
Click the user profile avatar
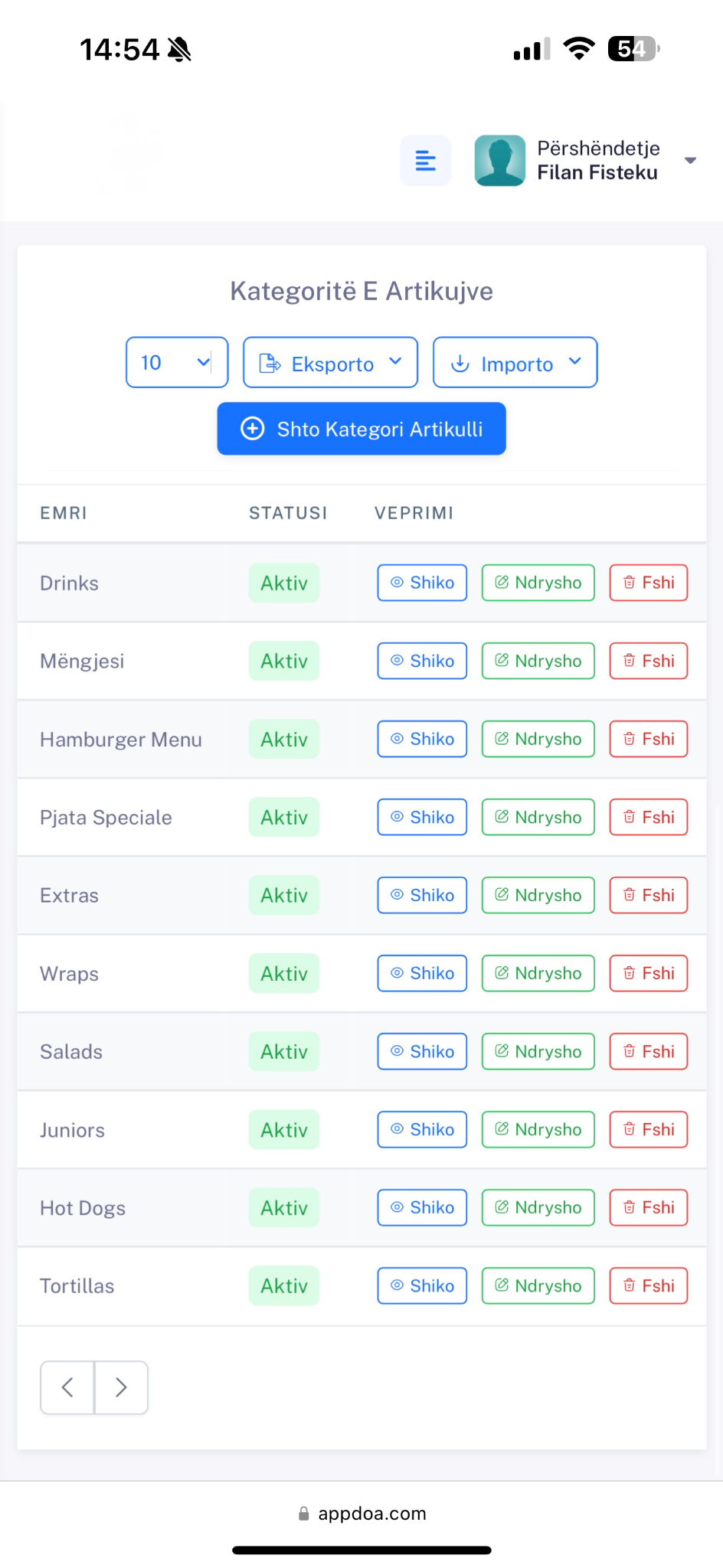pos(500,161)
